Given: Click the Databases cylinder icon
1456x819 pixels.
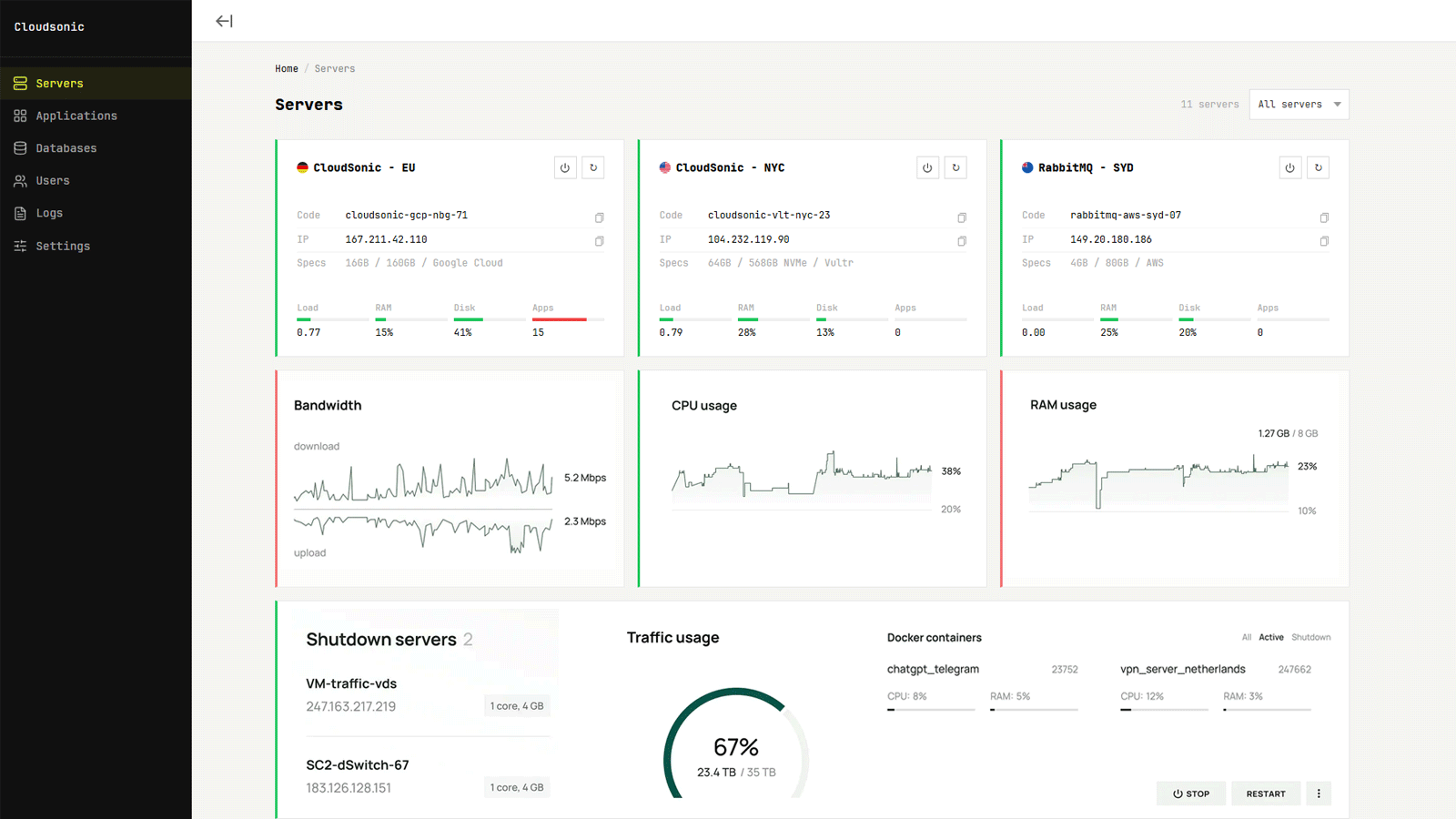Looking at the screenshot, I should click(x=20, y=148).
